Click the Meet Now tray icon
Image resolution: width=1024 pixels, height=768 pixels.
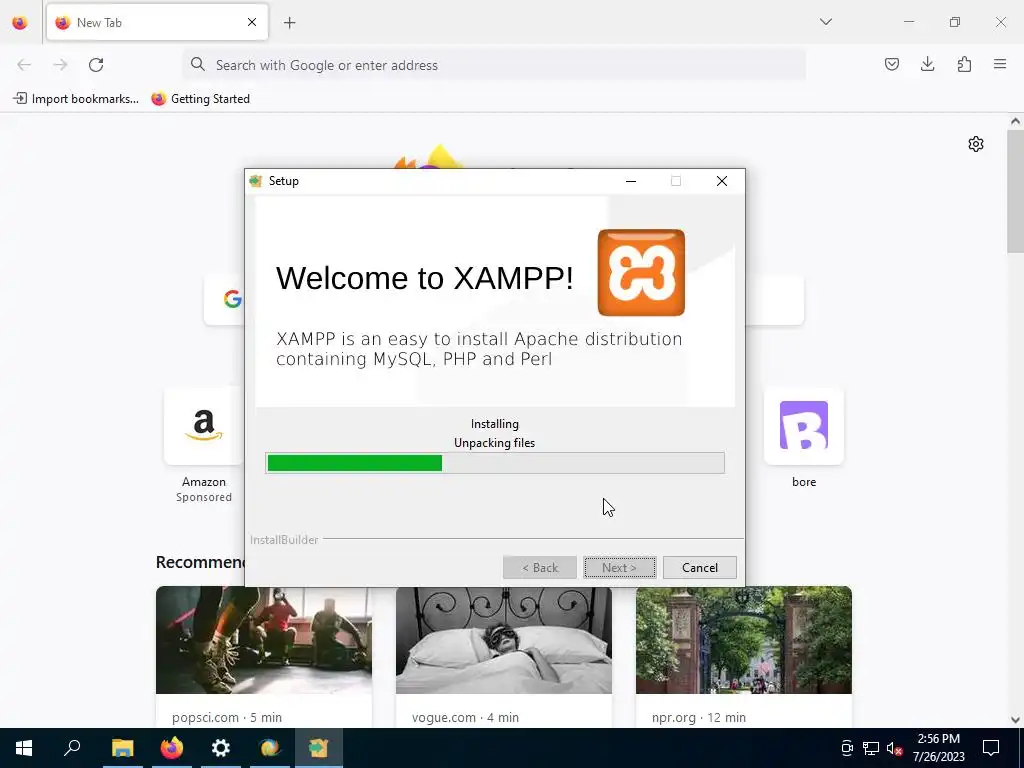click(847, 748)
